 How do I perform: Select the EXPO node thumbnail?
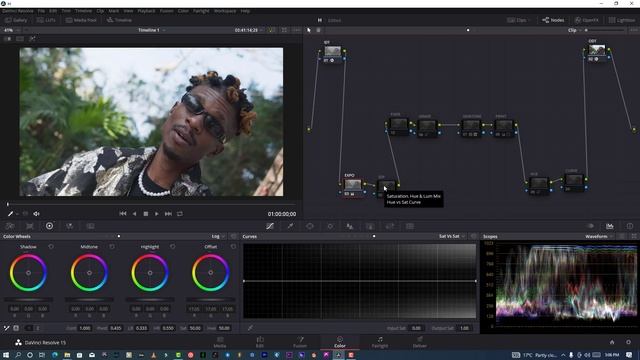[353, 184]
